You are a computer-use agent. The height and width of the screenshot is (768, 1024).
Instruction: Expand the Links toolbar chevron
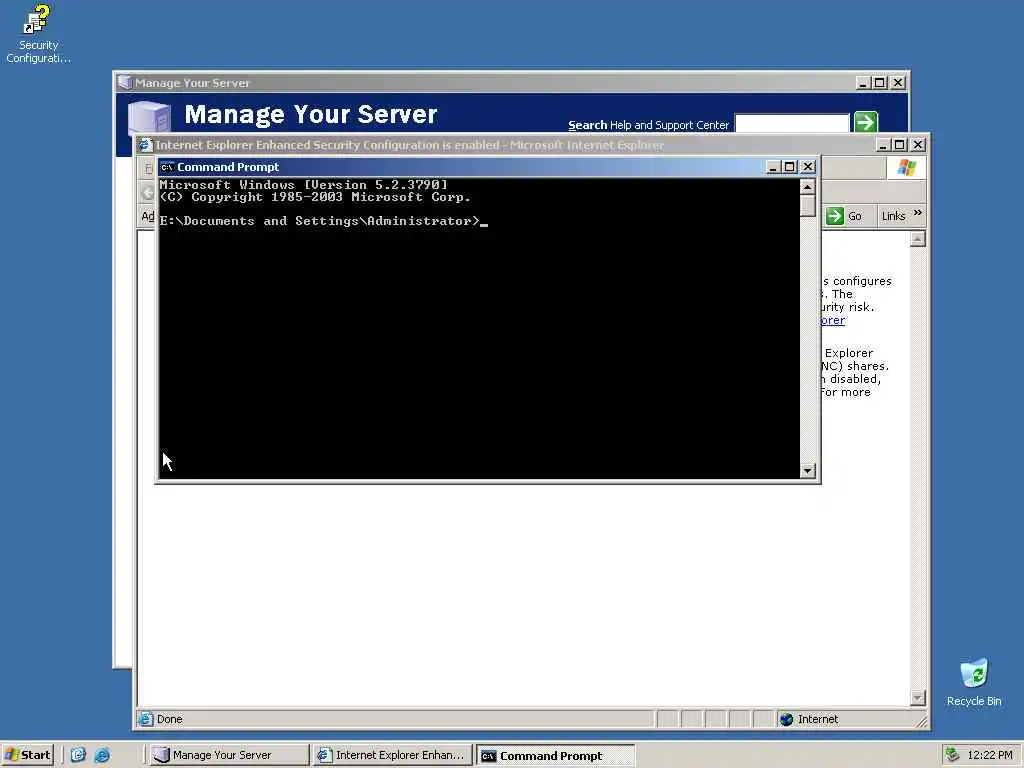(x=918, y=213)
